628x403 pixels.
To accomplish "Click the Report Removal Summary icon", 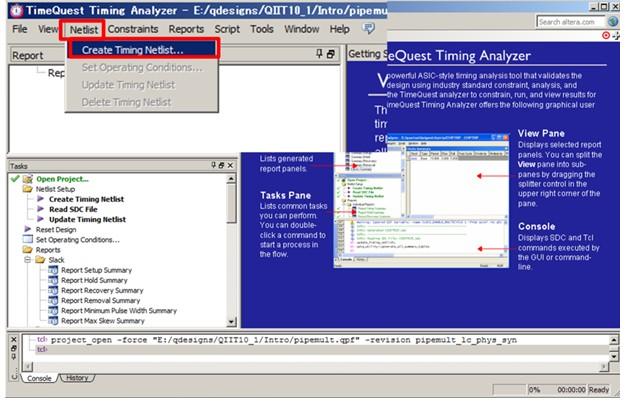I will [53, 300].
